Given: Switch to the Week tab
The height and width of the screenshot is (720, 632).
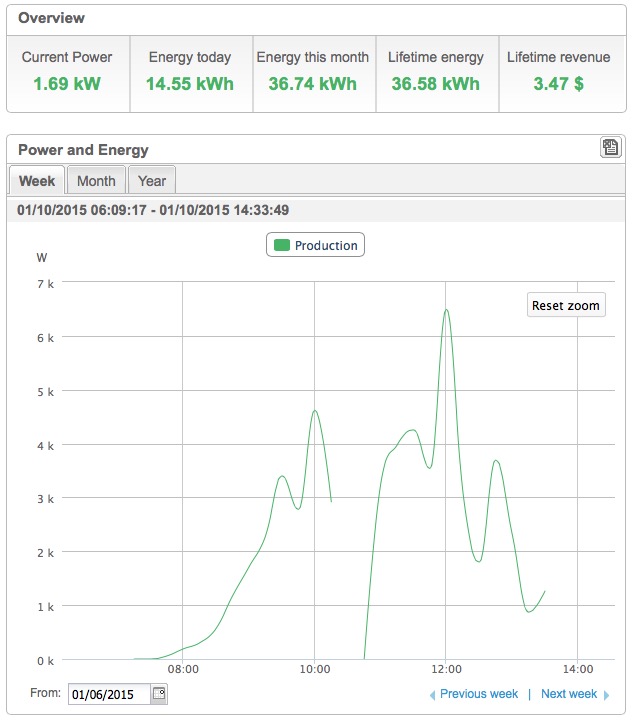Looking at the screenshot, I should [37, 181].
